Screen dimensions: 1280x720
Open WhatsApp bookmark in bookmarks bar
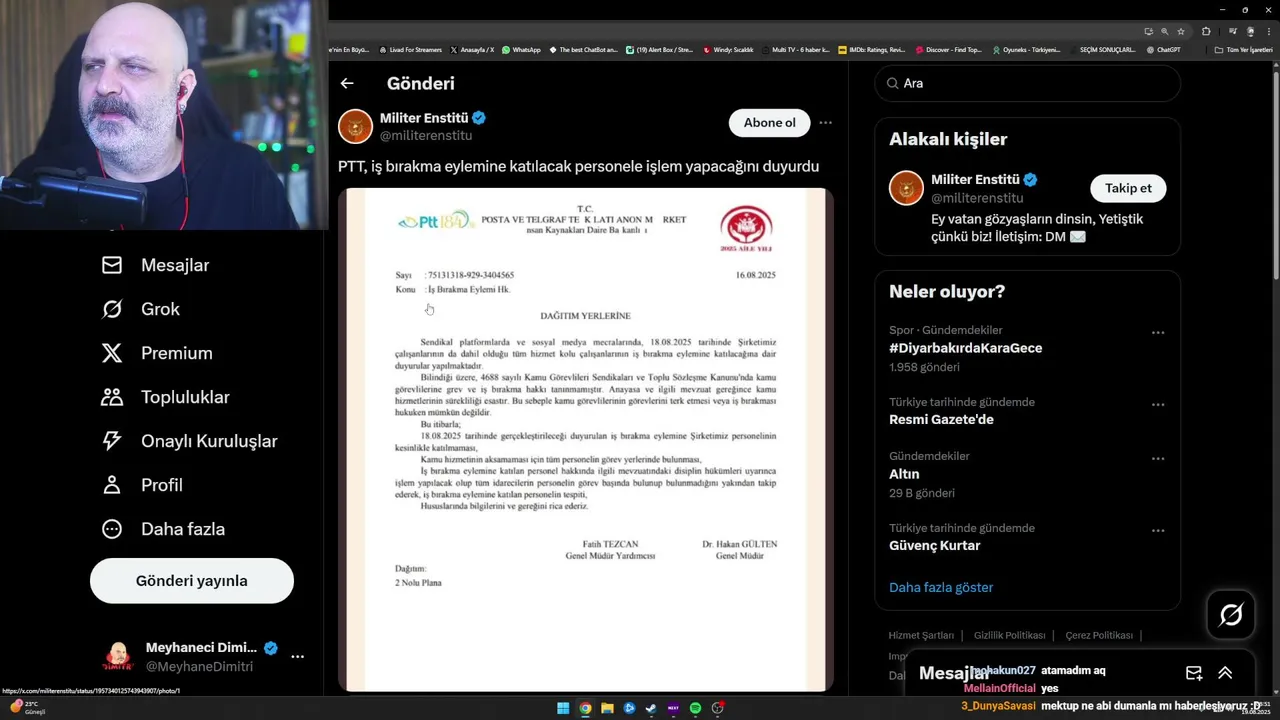(521, 50)
